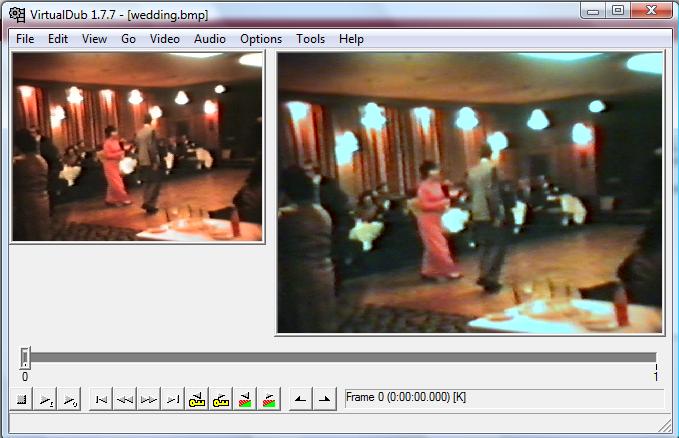Go to previous key frame
Viewport: 679px width, 438px height.
tap(197, 399)
